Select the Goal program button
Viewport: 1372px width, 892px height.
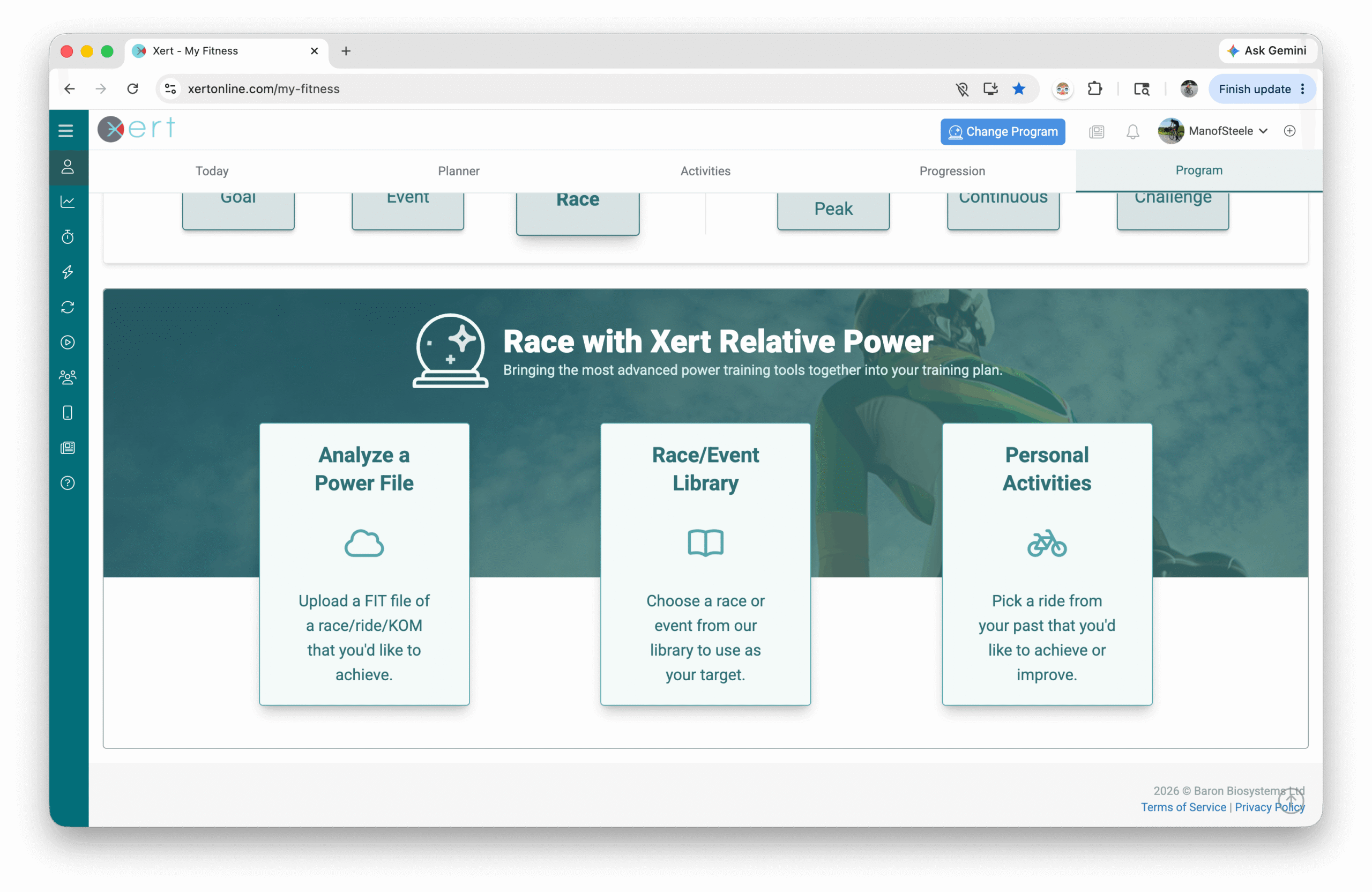point(238,211)
